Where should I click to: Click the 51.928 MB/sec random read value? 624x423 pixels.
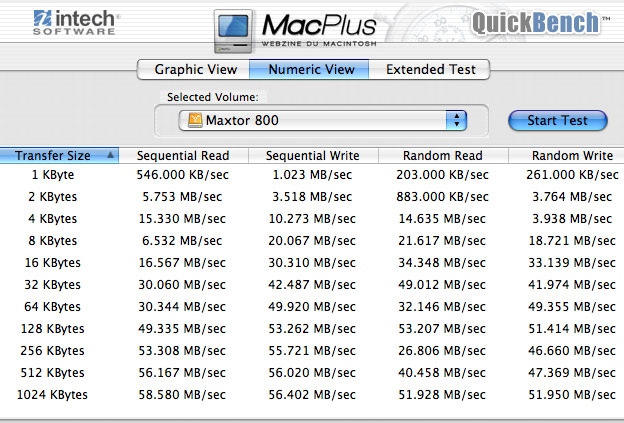click(x=442, y=395)
